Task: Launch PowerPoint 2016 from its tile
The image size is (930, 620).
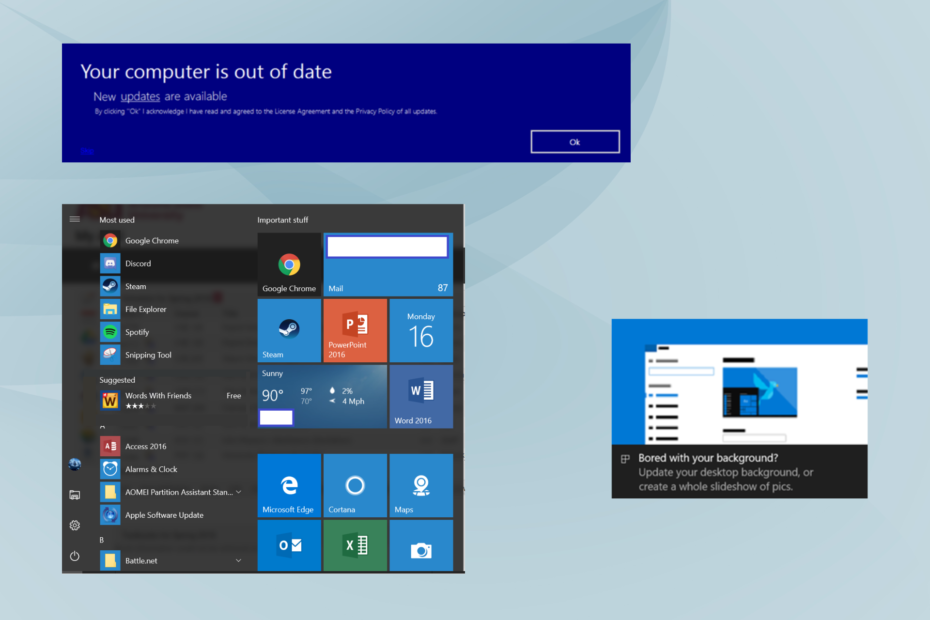Action: click(x=355, y=330)
